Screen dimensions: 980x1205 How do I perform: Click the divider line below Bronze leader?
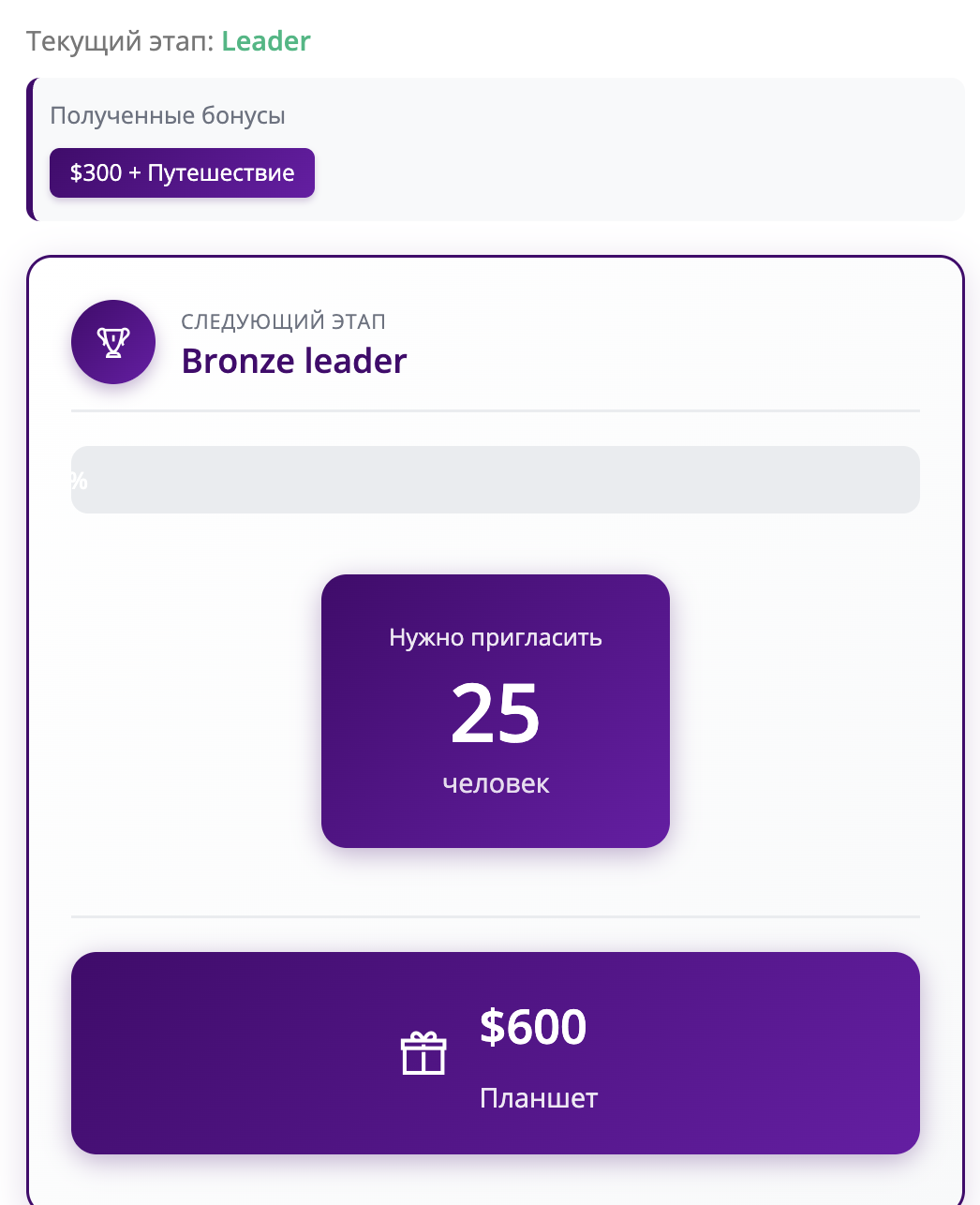pos(495,410)
